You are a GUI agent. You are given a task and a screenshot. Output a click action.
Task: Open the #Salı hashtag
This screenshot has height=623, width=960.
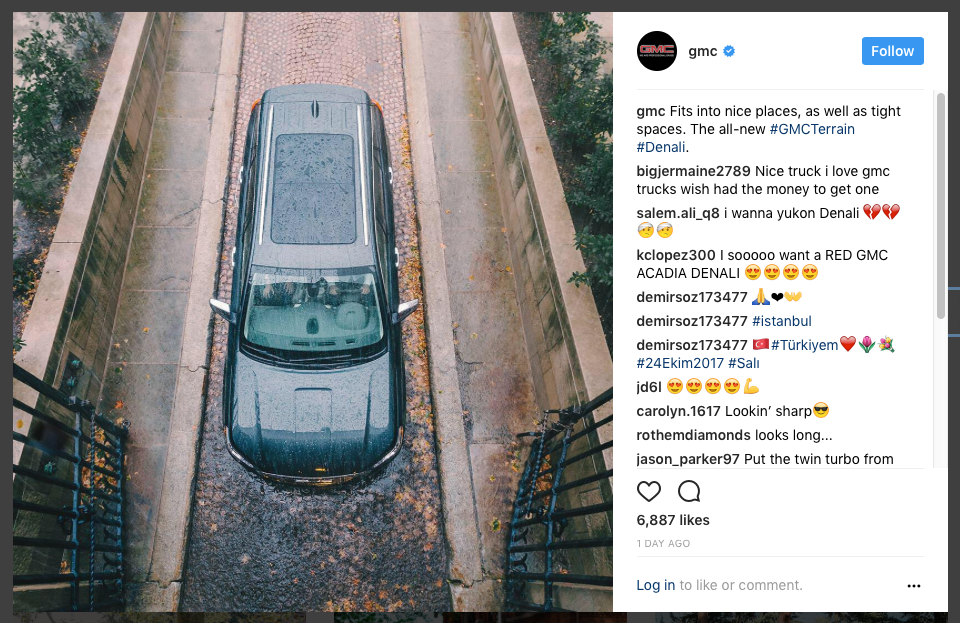pyautogui.click(x=743, y=364)
